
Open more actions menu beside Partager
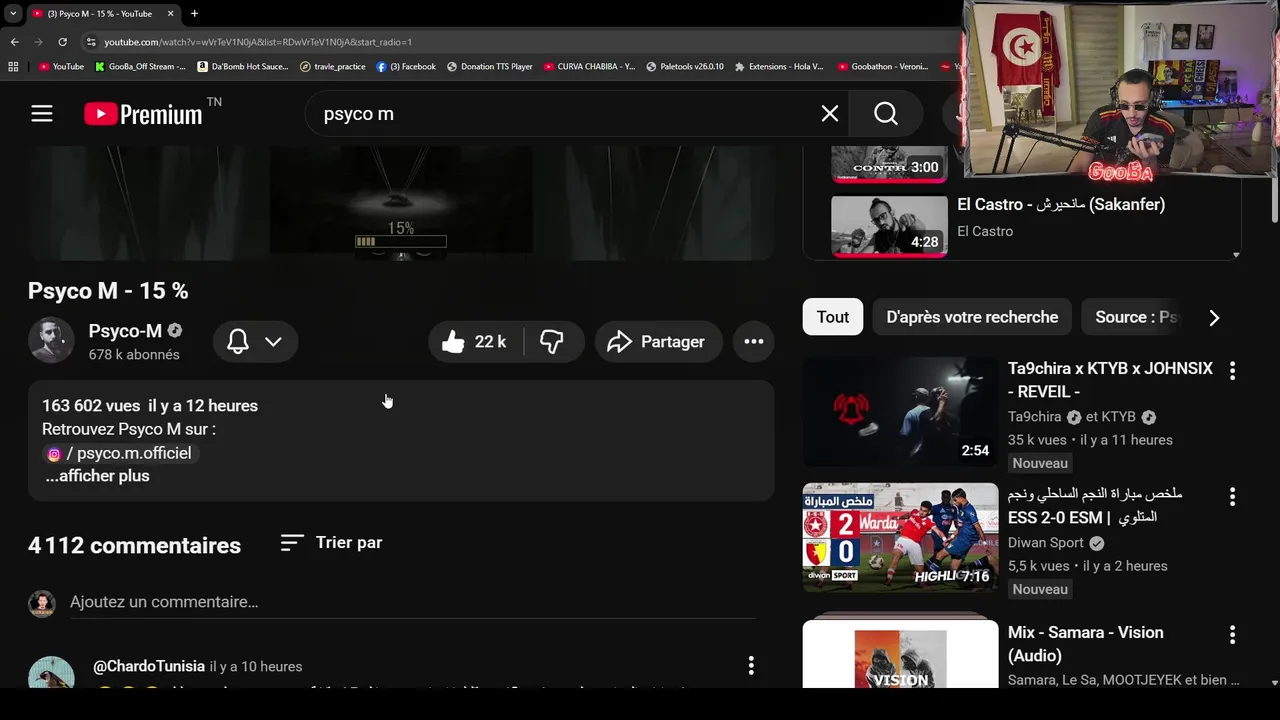(754, 342)
